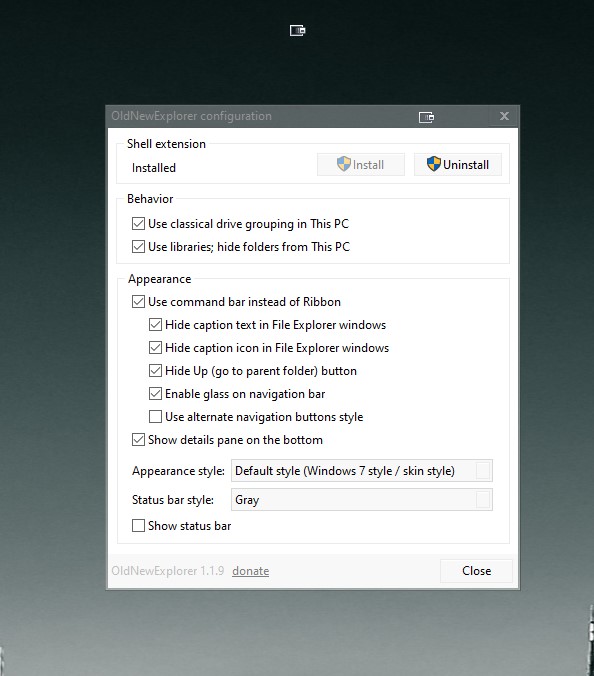Toggle Hide caption text in File Explorer

pos(155,324)
